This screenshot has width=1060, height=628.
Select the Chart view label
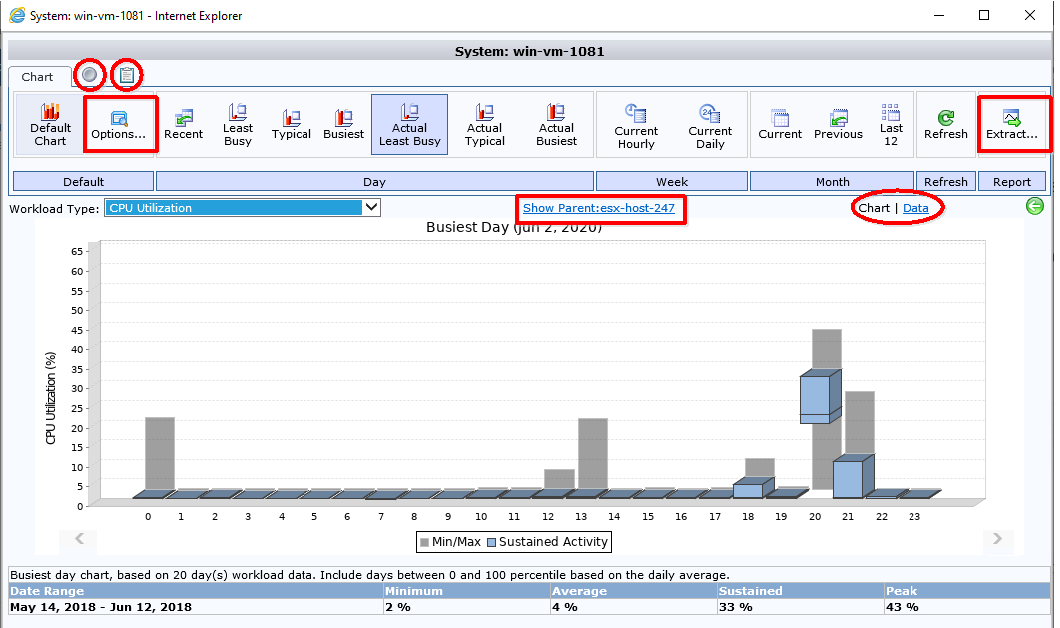[x=874, y=208]
